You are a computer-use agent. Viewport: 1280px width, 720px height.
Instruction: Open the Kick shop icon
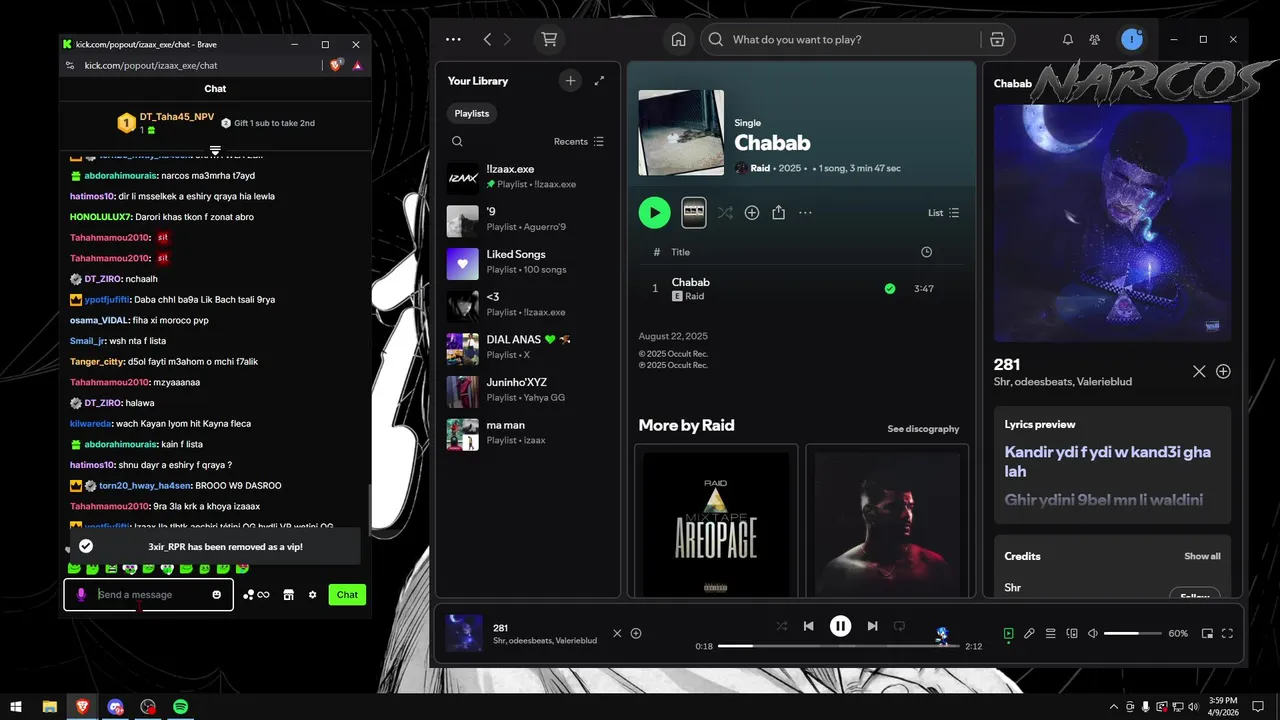coord(288,595)
